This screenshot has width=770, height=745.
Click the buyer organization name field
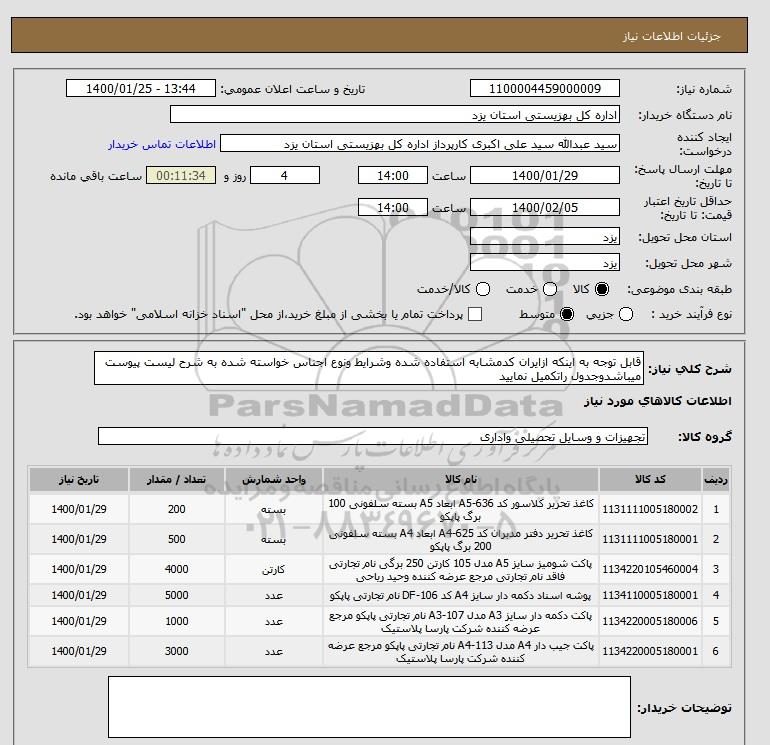click(x=395, y=114)
